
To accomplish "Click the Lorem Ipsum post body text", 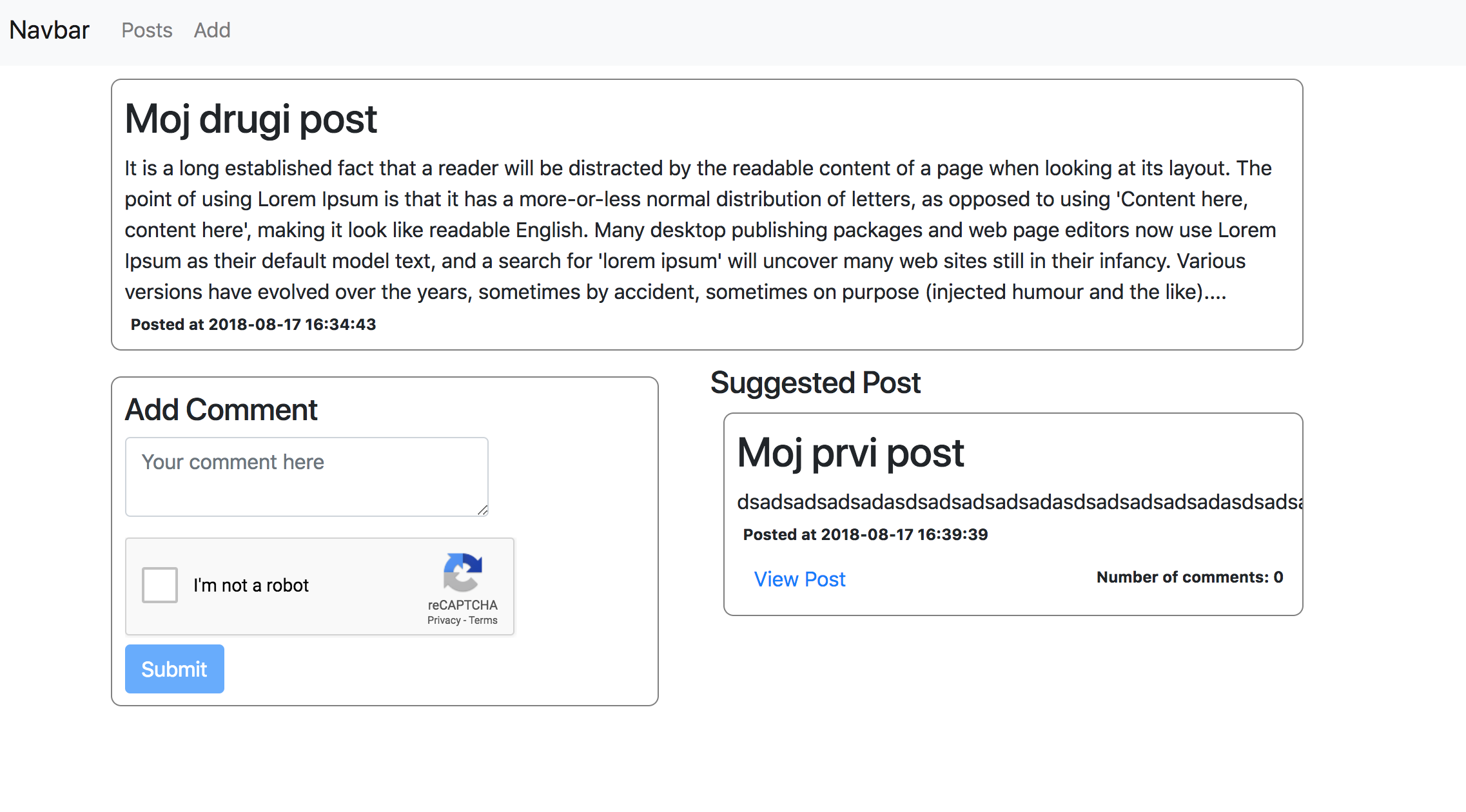I will (x=699, y=230).
